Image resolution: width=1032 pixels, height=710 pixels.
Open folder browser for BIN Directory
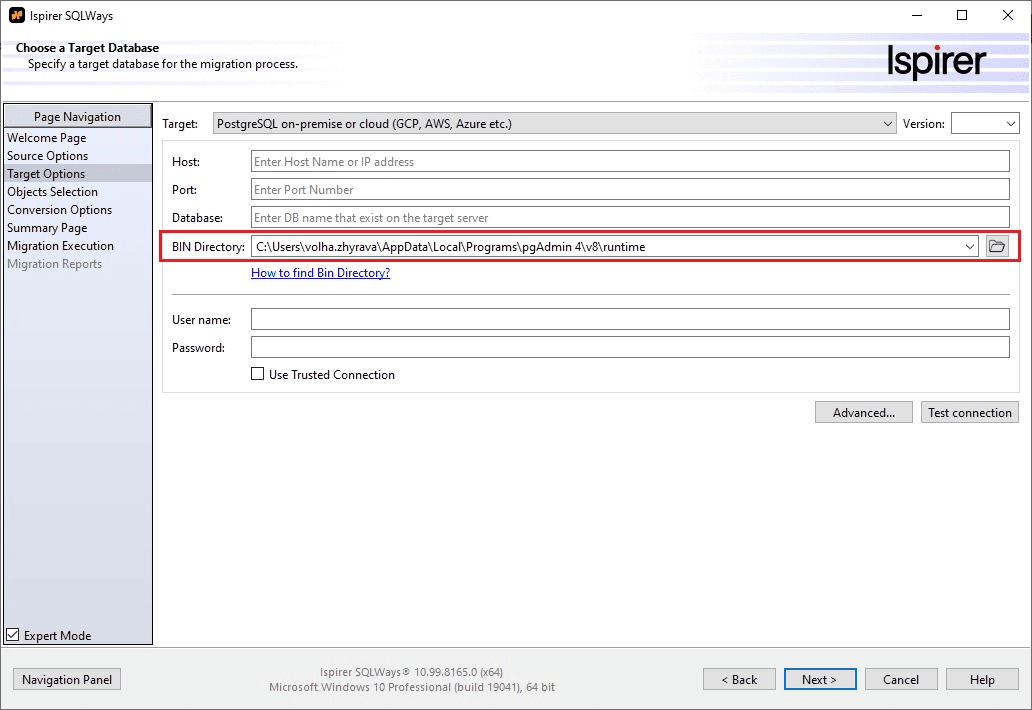pyautogui.click(x=996, y=246)
